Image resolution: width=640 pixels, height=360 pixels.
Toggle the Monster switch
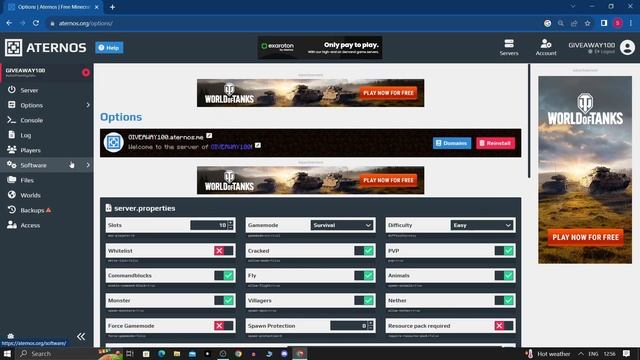(224, 300)
